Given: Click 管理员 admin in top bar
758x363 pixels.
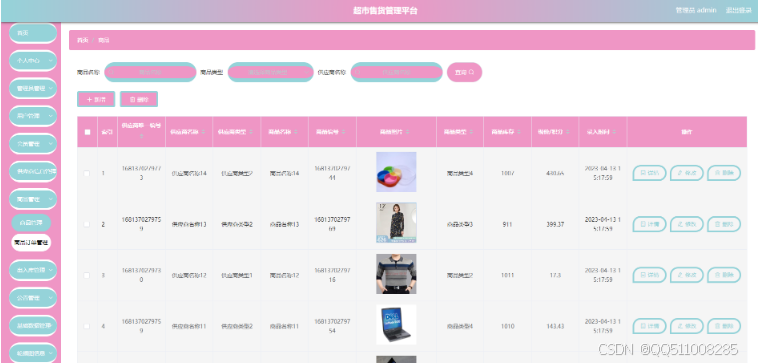Looking at the screenshot, I should 696,10.
